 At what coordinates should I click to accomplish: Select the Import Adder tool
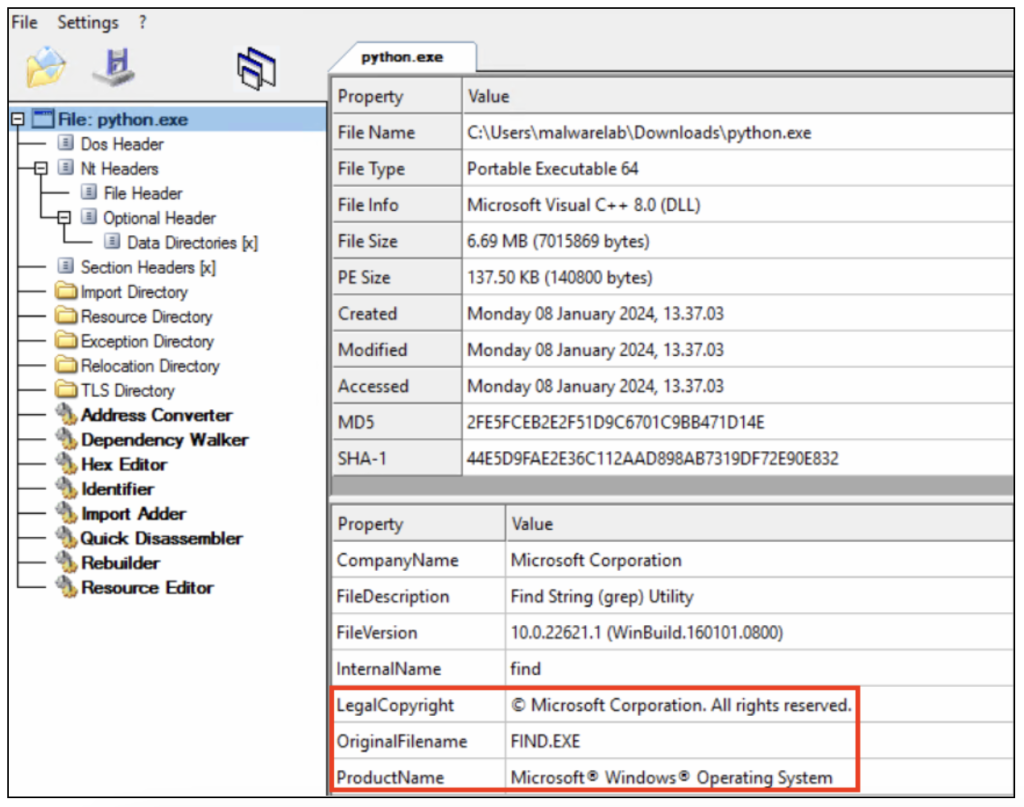(x=134, y=514)
